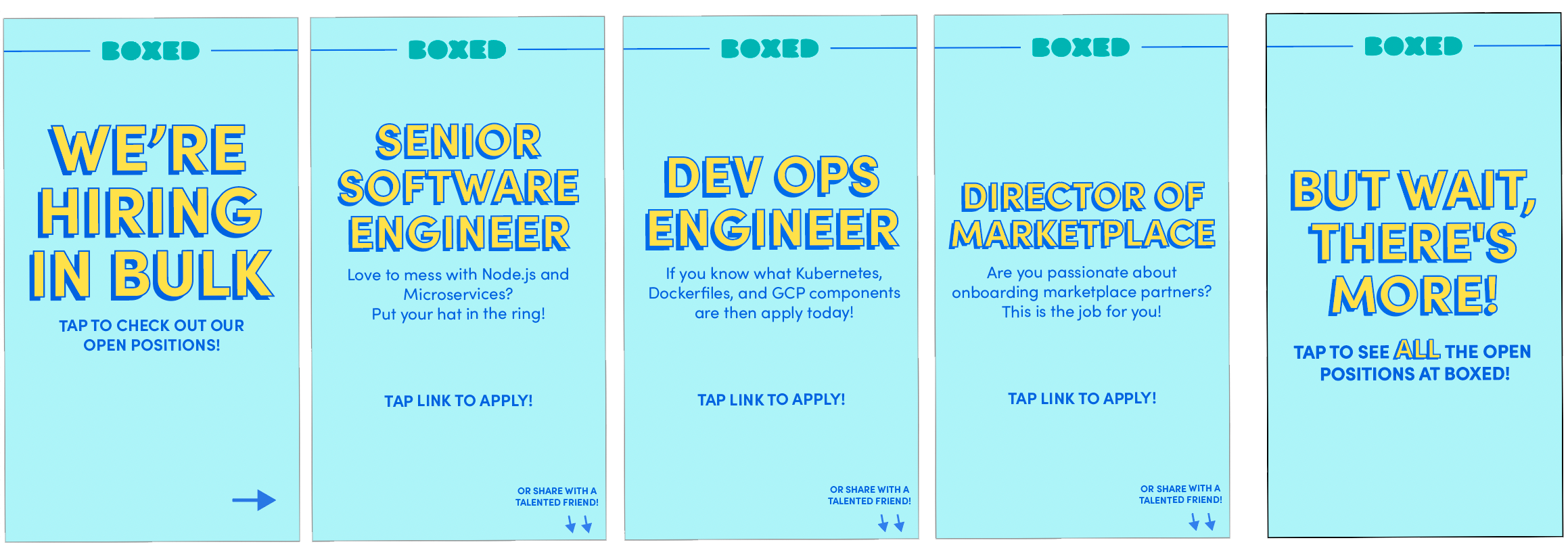Click down arrows on Senior Software Engineer card
This screenshot has height=551, width=1568.
579,524
